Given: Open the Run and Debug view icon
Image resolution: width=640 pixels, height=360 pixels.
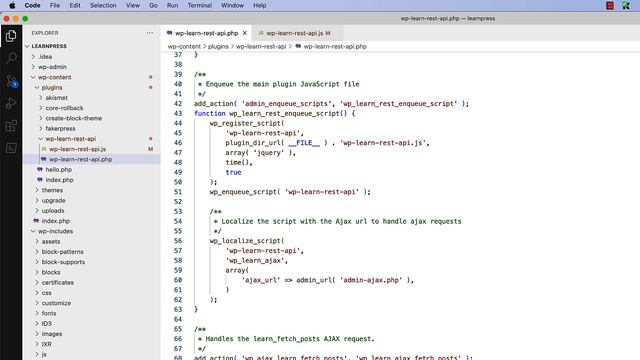Looking at the screenshot, I should (x=11, y=103).
